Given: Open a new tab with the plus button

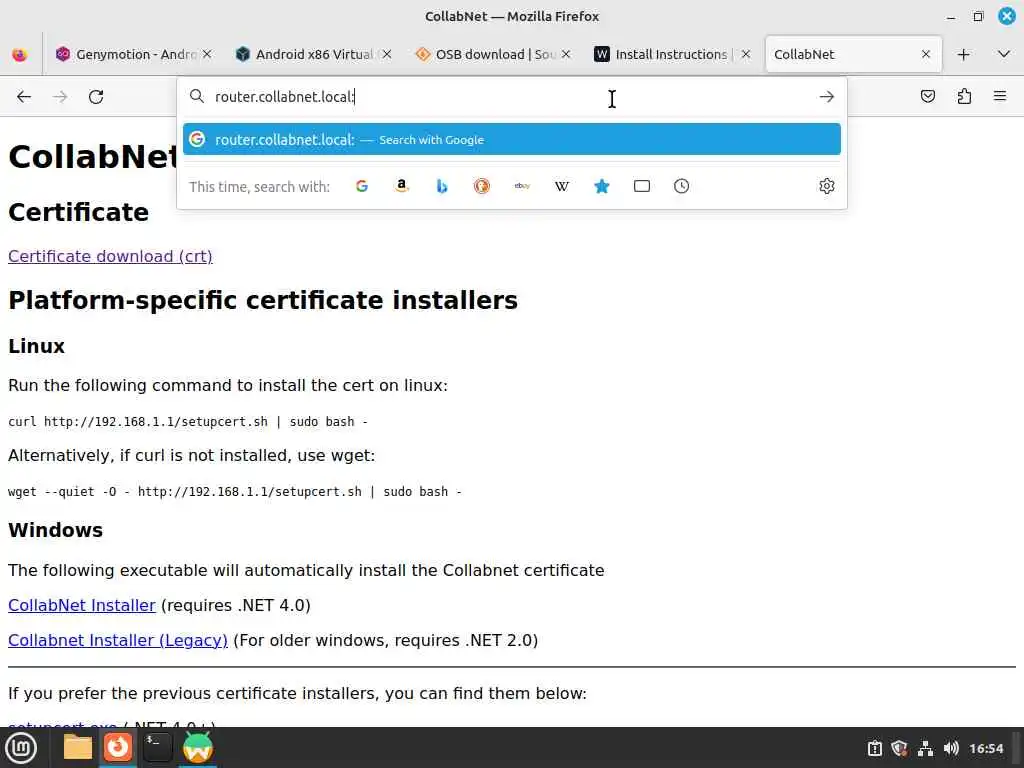Looking at the screenshot, I should coord(963,54).
